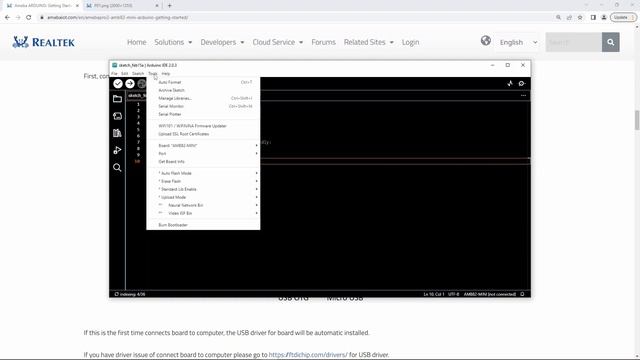Open the Serial Monitor icon at top right

pos(522,83)
